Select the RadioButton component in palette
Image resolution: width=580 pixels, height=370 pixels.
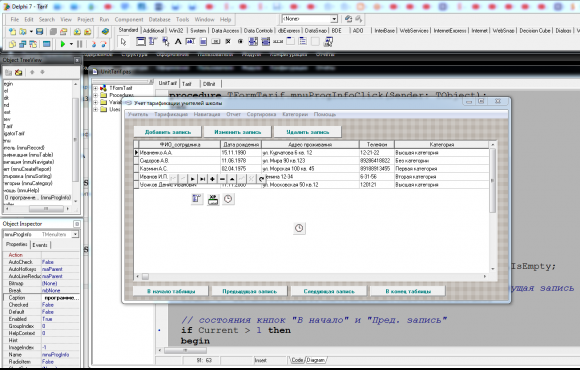(240, 41)
